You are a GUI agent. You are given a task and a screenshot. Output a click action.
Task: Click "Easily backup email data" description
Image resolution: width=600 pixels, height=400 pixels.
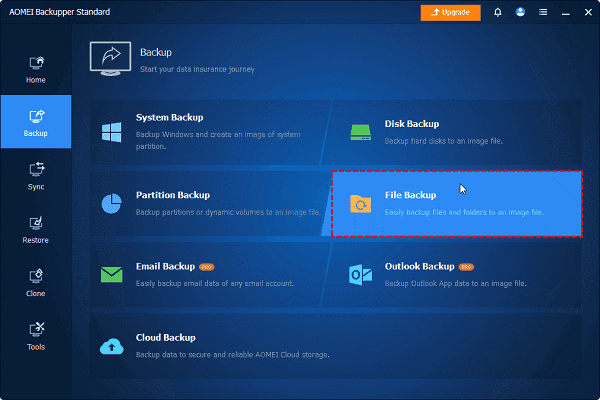click(215, 284)
